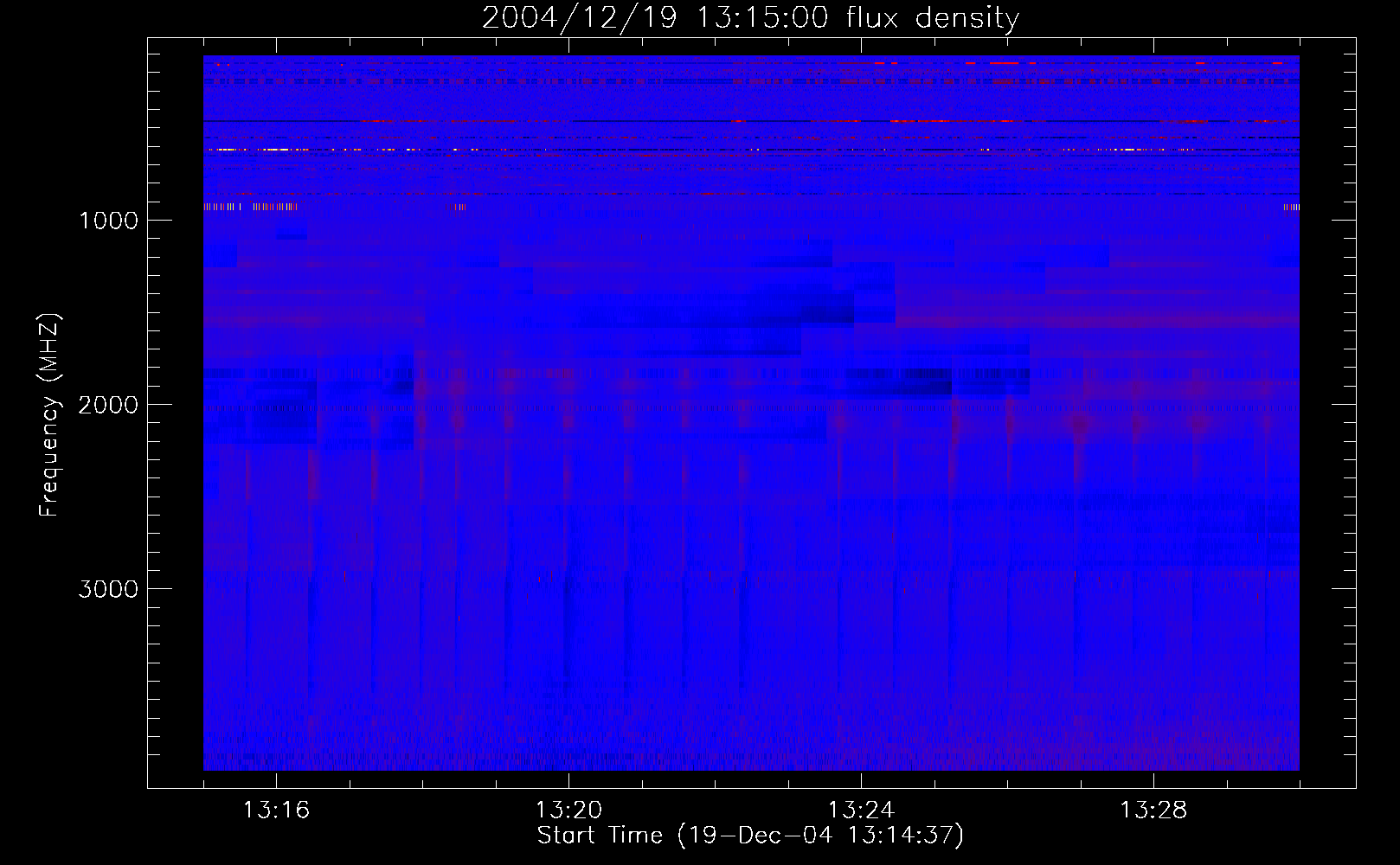1400x865 pixels.
Task: Select the 'Frequency (MHZ)' y-axis label
Action: click(49, 414)
